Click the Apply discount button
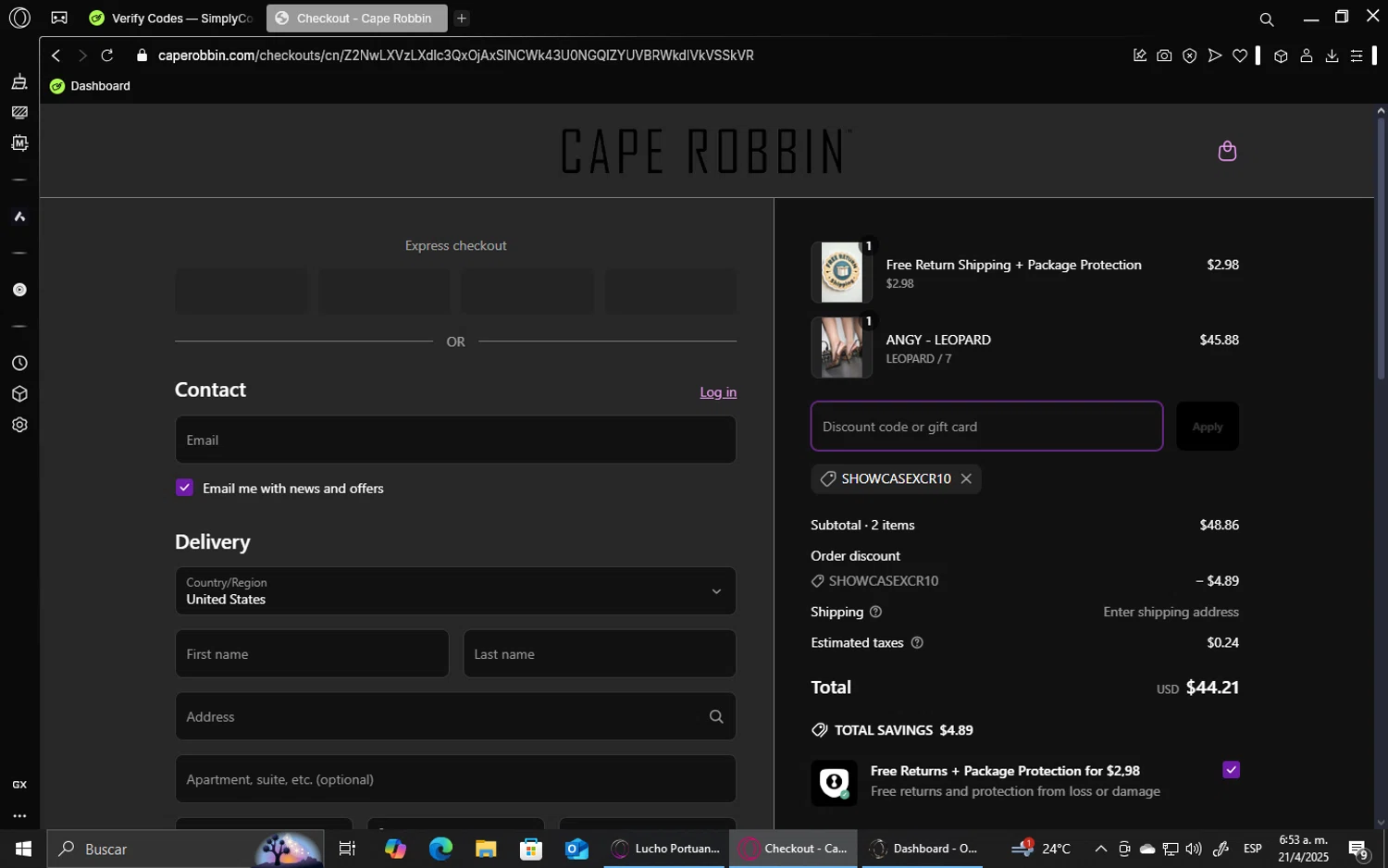The width and height of the screenshot is (1388, 868). click(x=1207, y=427)
